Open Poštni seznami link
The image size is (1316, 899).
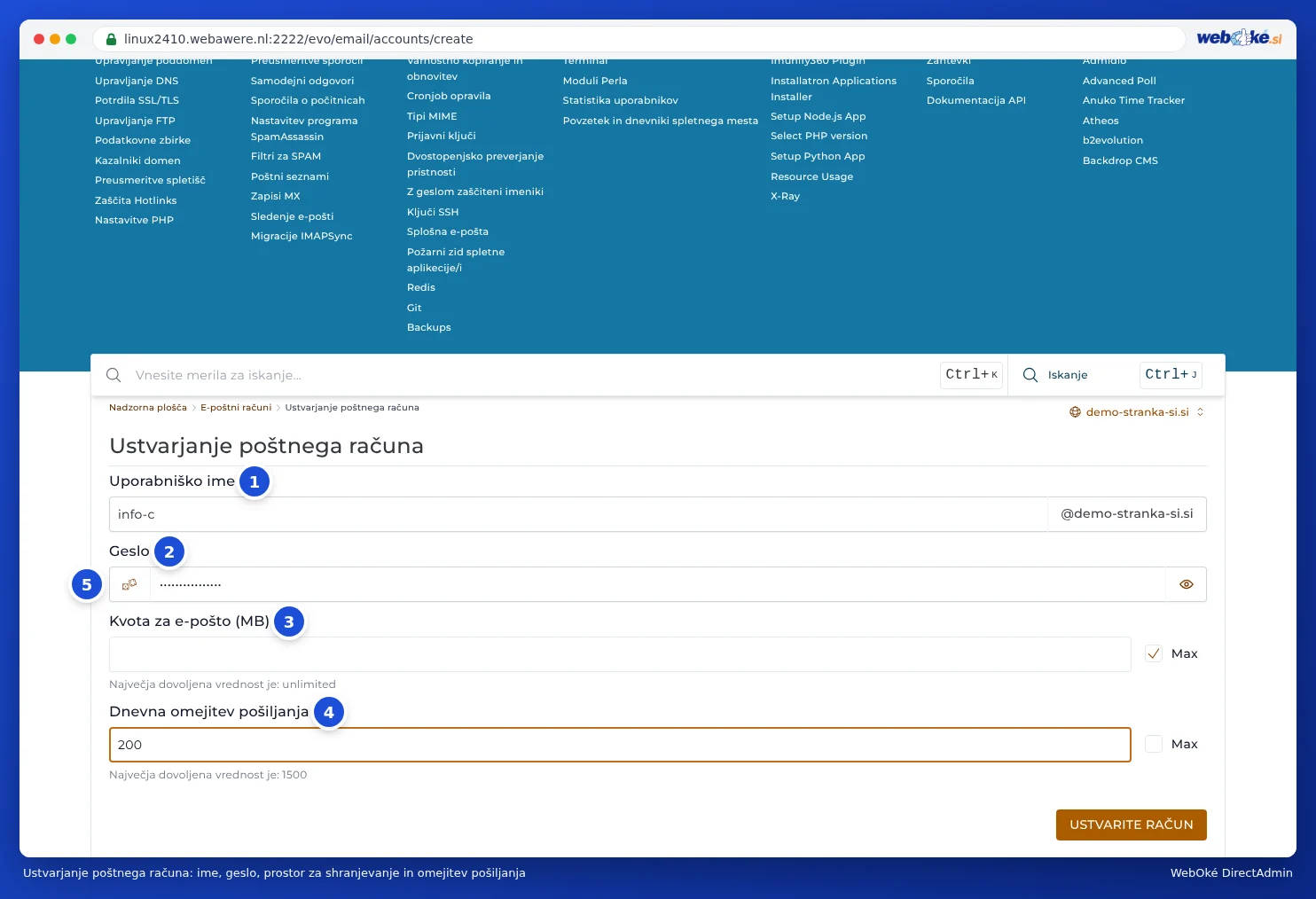(290, 176)
